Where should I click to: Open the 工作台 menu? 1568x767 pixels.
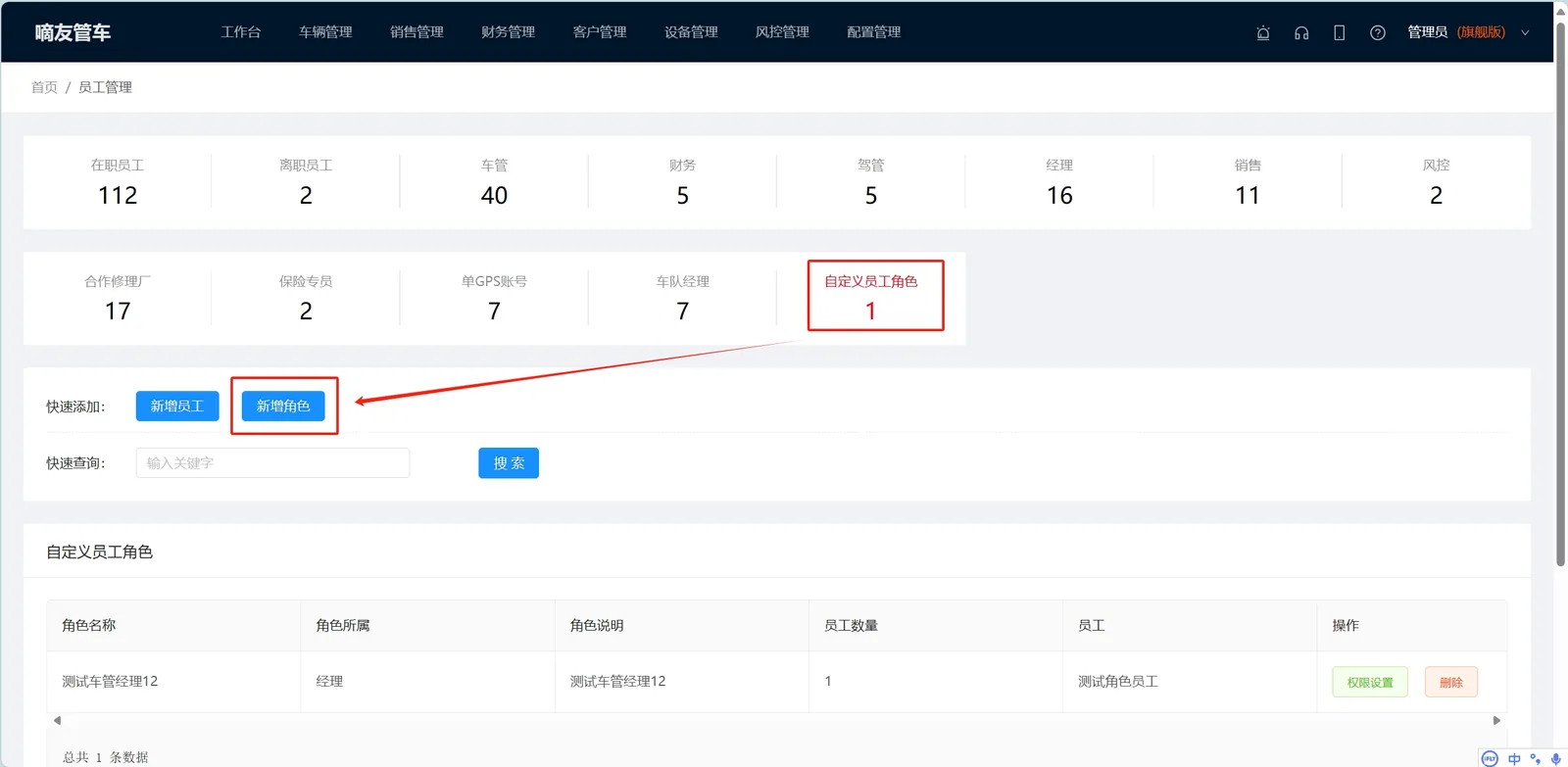point(241,31)
